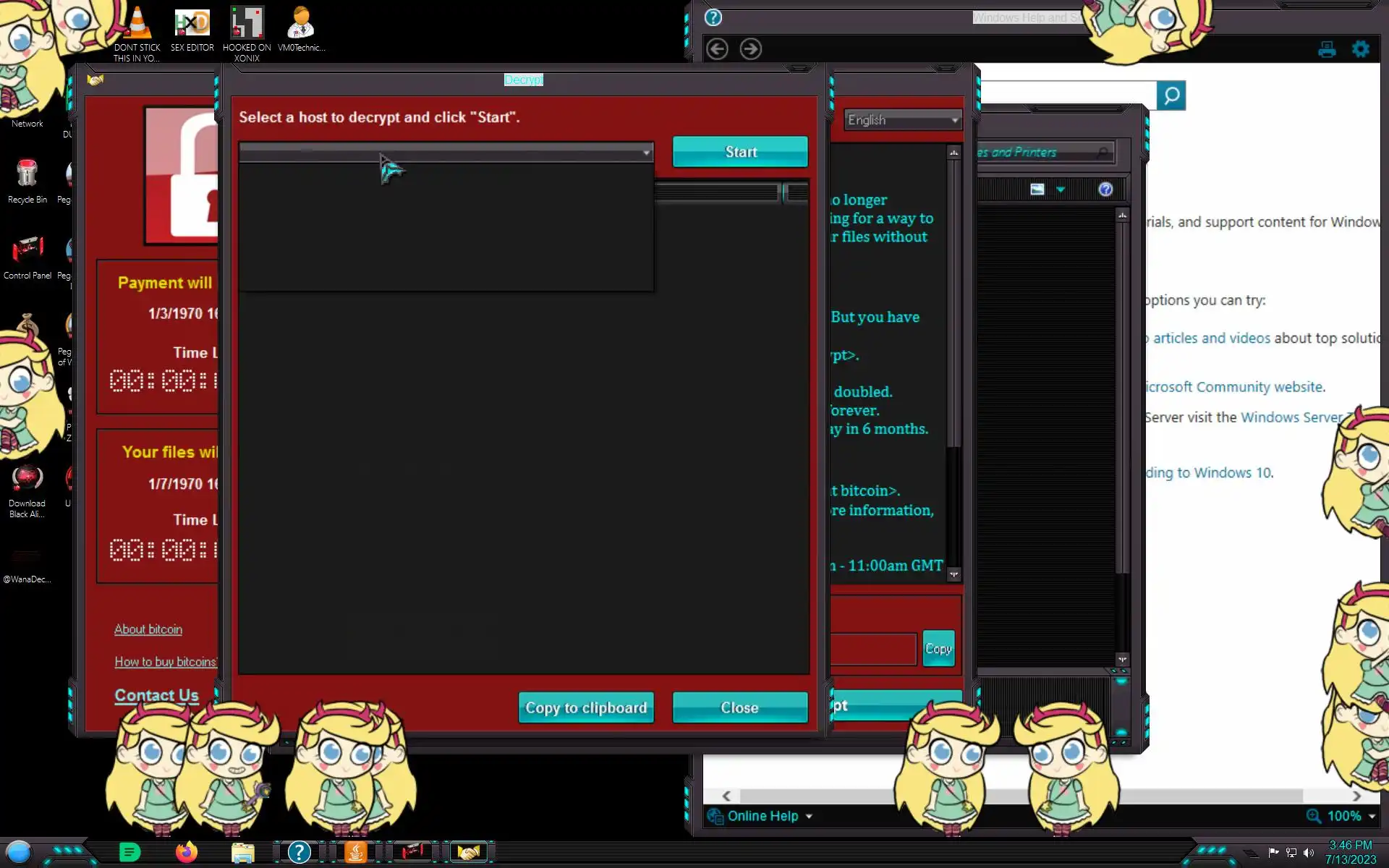This screenshot has height=868, width=1389.
Task: Click the Help back arrow icon
Action: click(x=717, y=48)
